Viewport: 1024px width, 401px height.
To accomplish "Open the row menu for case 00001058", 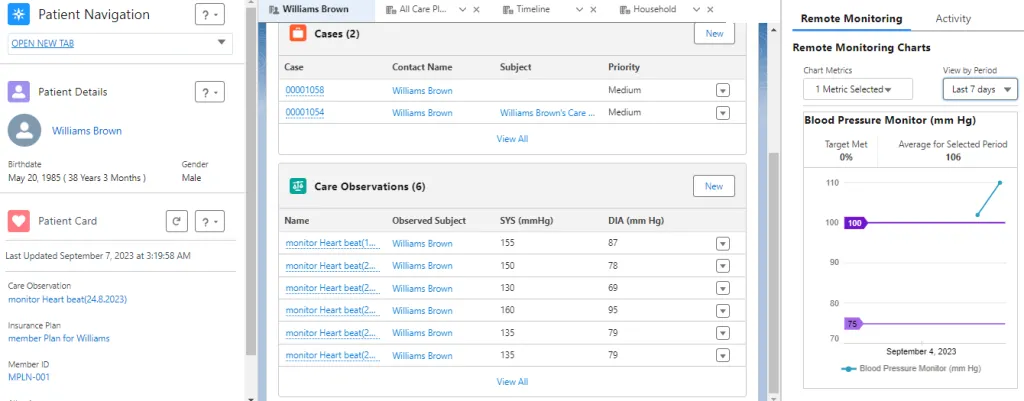I will pyautogui.click(x=722, y=91).
